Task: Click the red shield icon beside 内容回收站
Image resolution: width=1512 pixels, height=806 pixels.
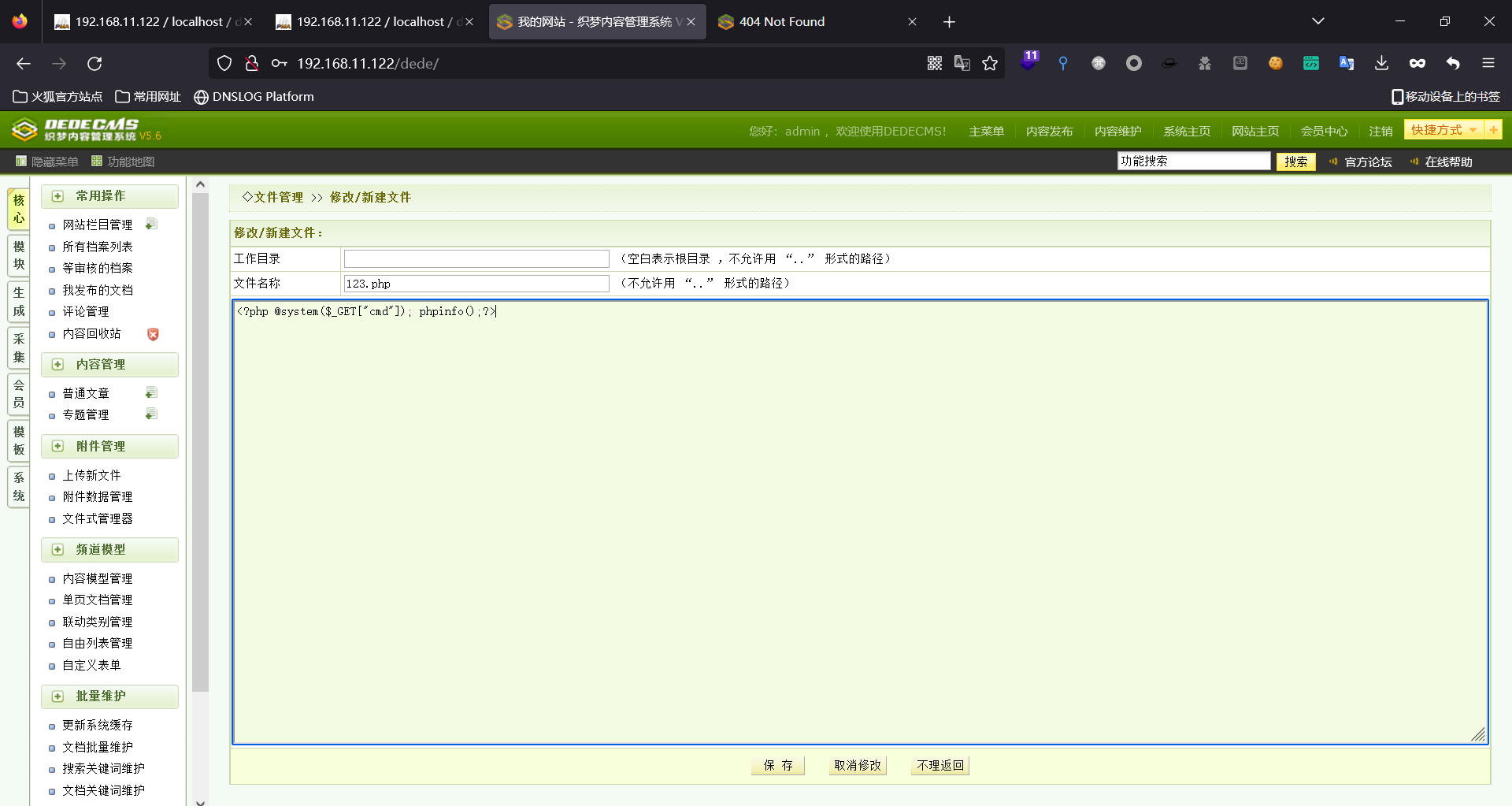Action: [153, 334]
